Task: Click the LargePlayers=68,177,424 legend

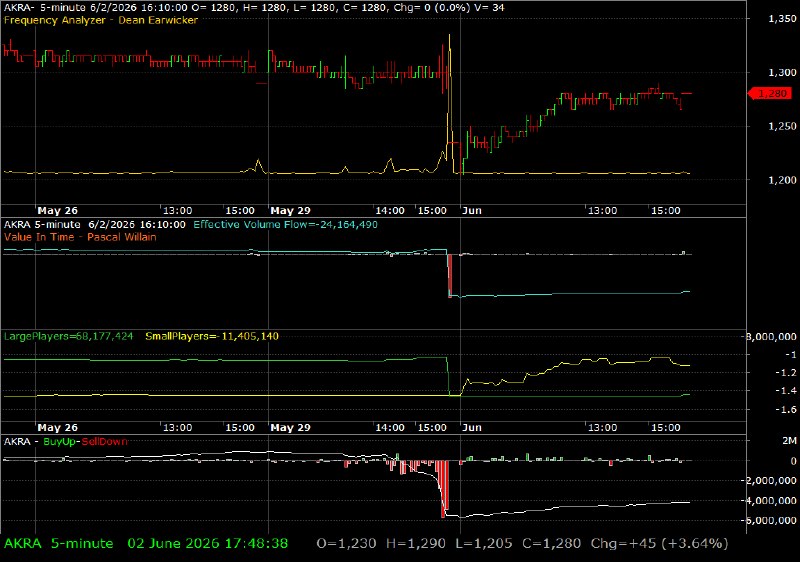Action: click(x=68, y=336)
